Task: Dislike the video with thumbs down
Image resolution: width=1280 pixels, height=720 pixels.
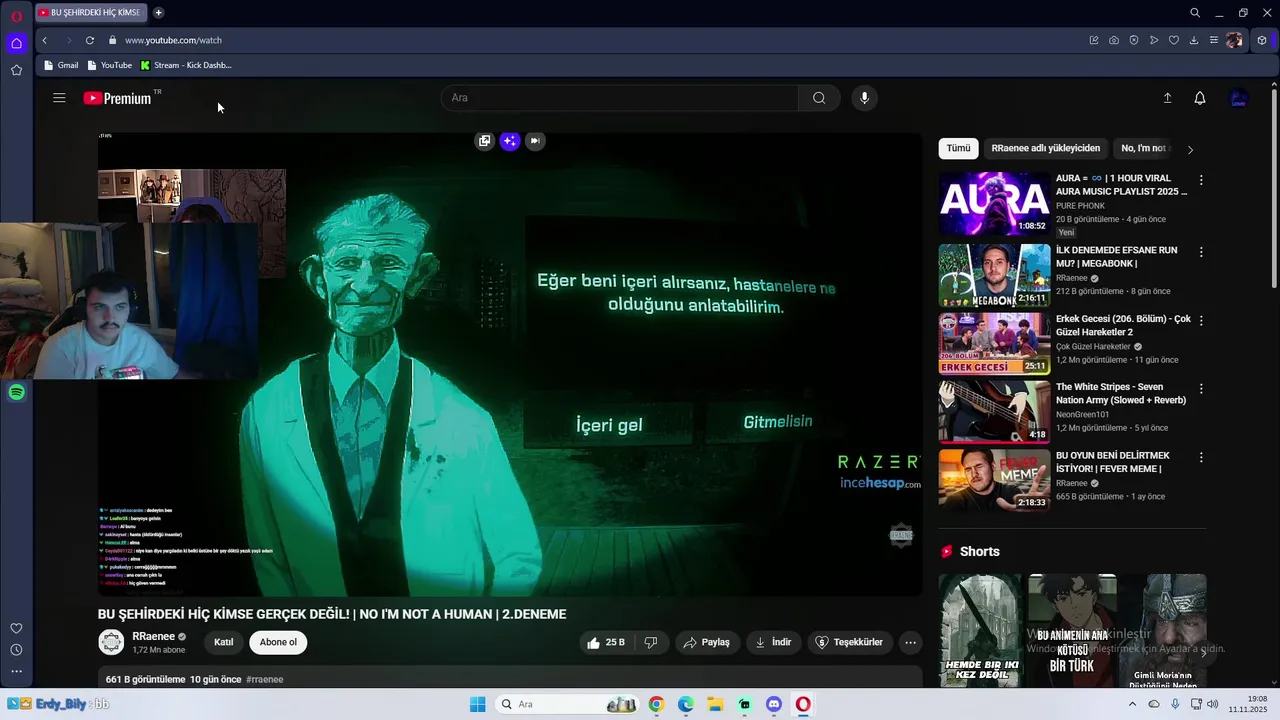Action: (x=651, y=642)
